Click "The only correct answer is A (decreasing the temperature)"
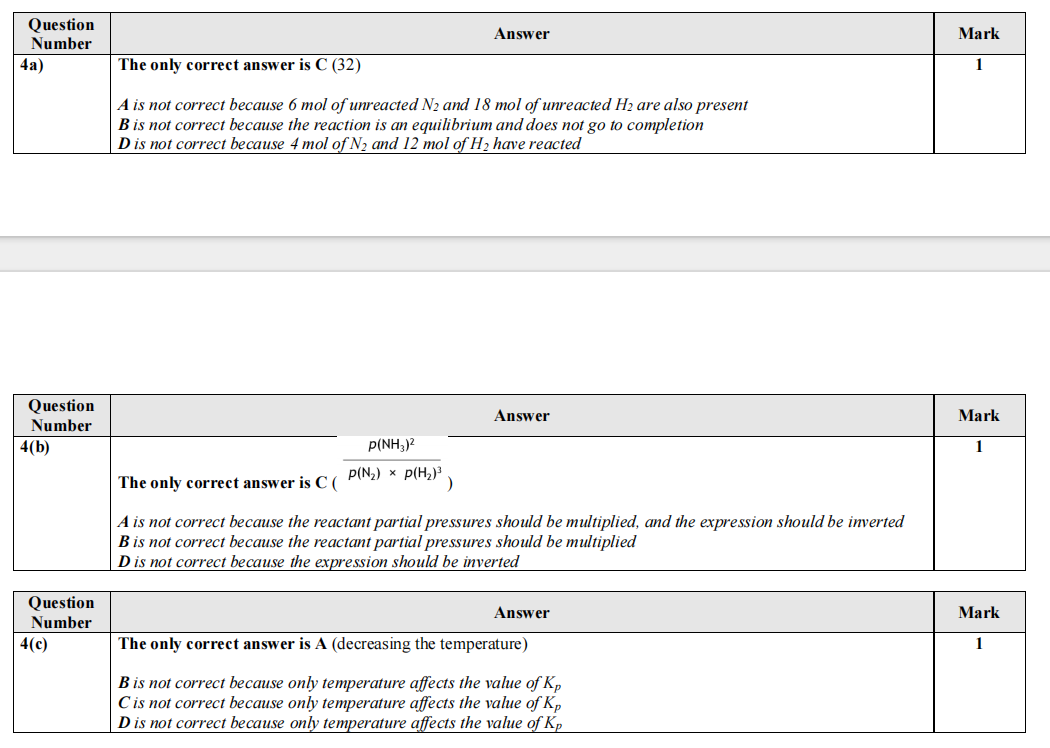The width and height of the screenshot is (1050, 748). (322, 644)
